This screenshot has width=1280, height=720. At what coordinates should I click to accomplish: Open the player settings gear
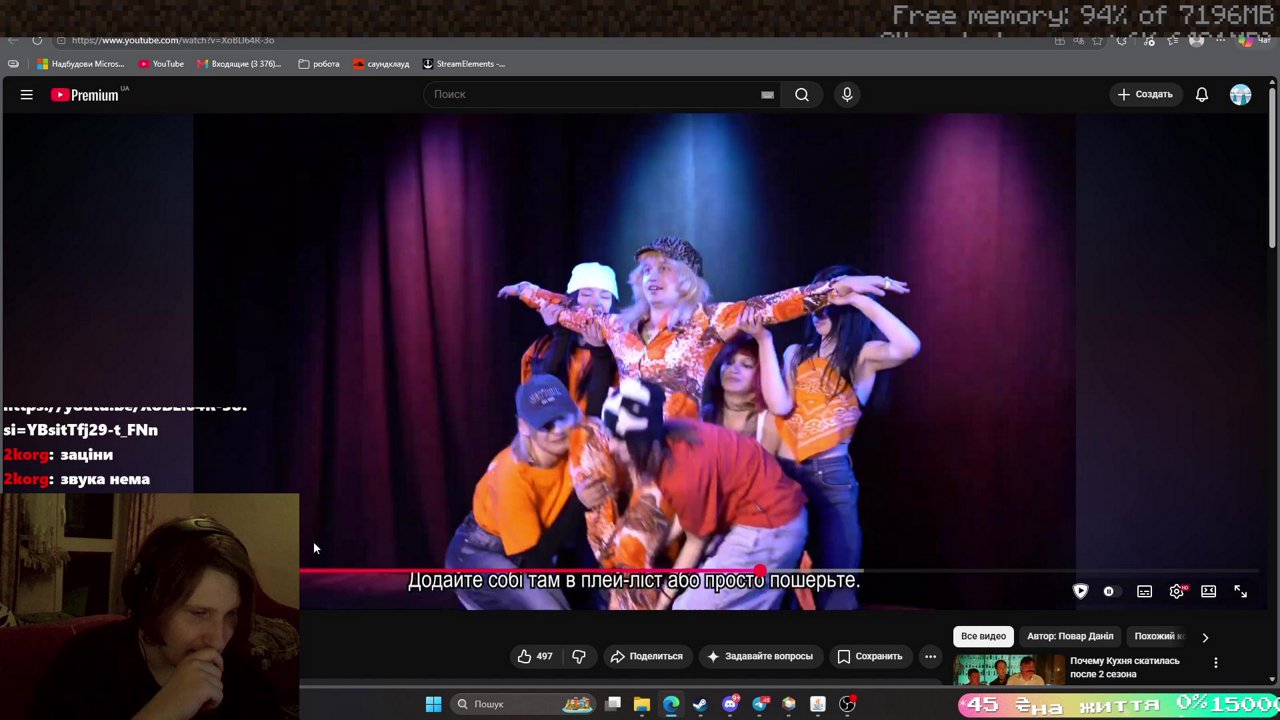1177,591
